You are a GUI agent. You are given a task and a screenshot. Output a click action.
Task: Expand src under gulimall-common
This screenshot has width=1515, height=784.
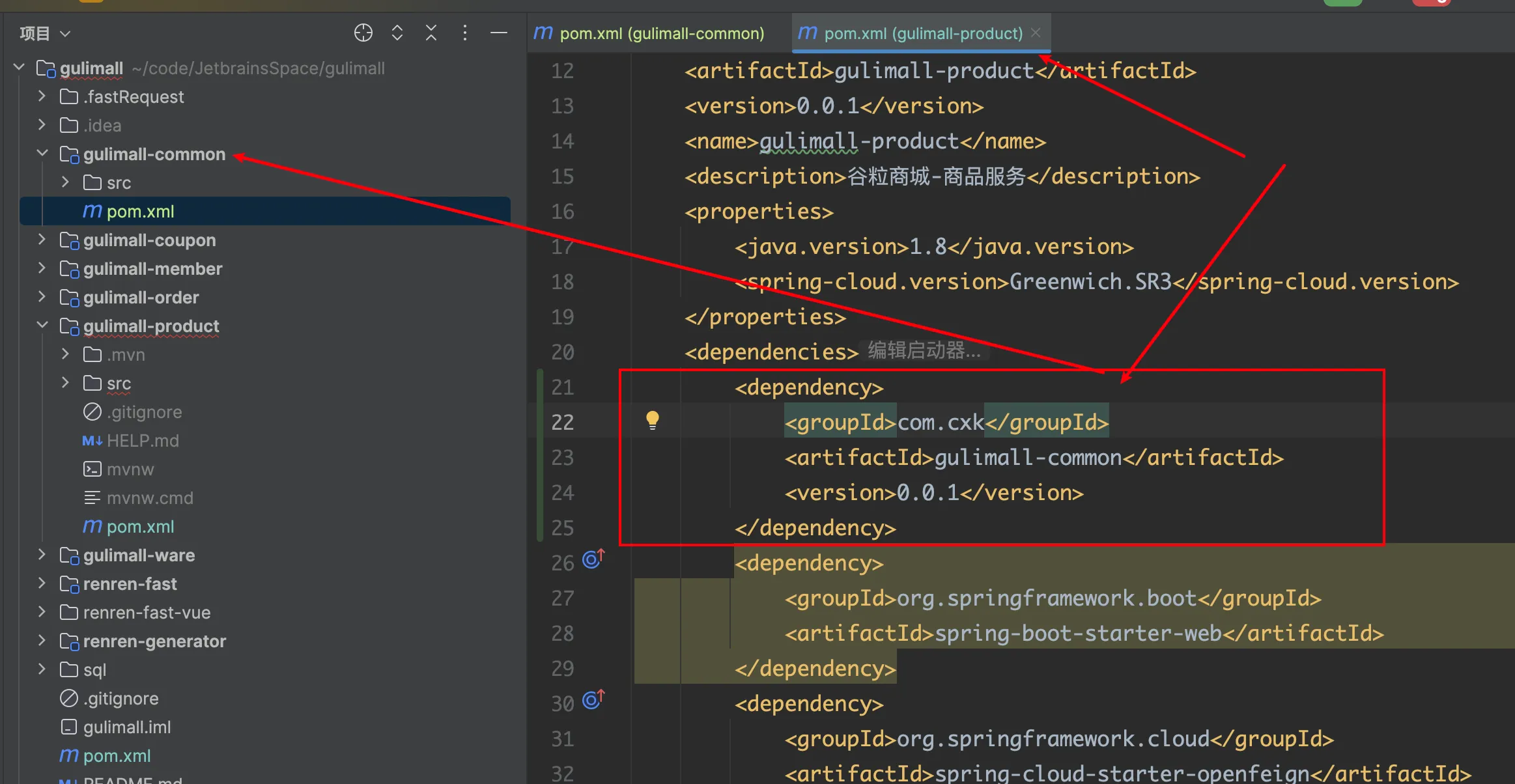point(66,182)
